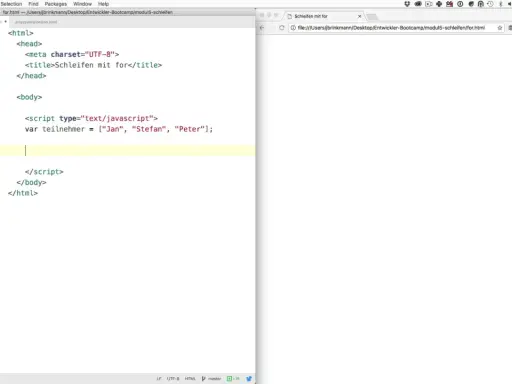Click the '<meta charset' line
The width and height of the screenshot is (512, 384).
[x=72, y=54]
